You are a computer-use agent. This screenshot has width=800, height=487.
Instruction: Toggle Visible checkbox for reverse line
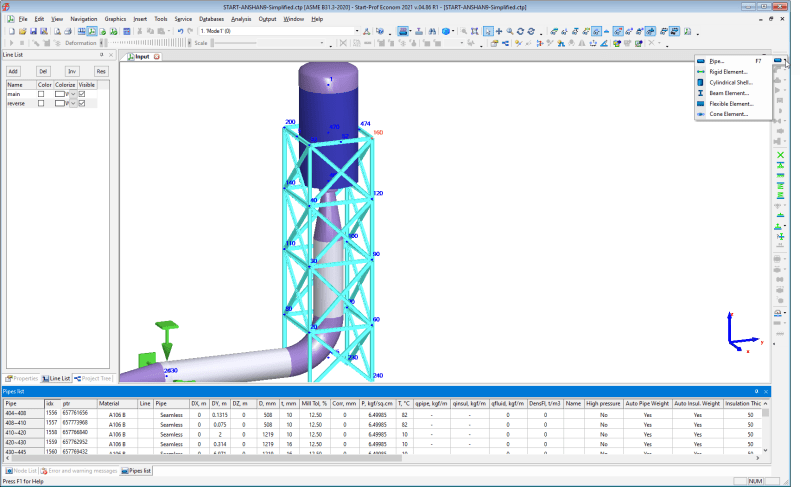(x=82, y=103)
